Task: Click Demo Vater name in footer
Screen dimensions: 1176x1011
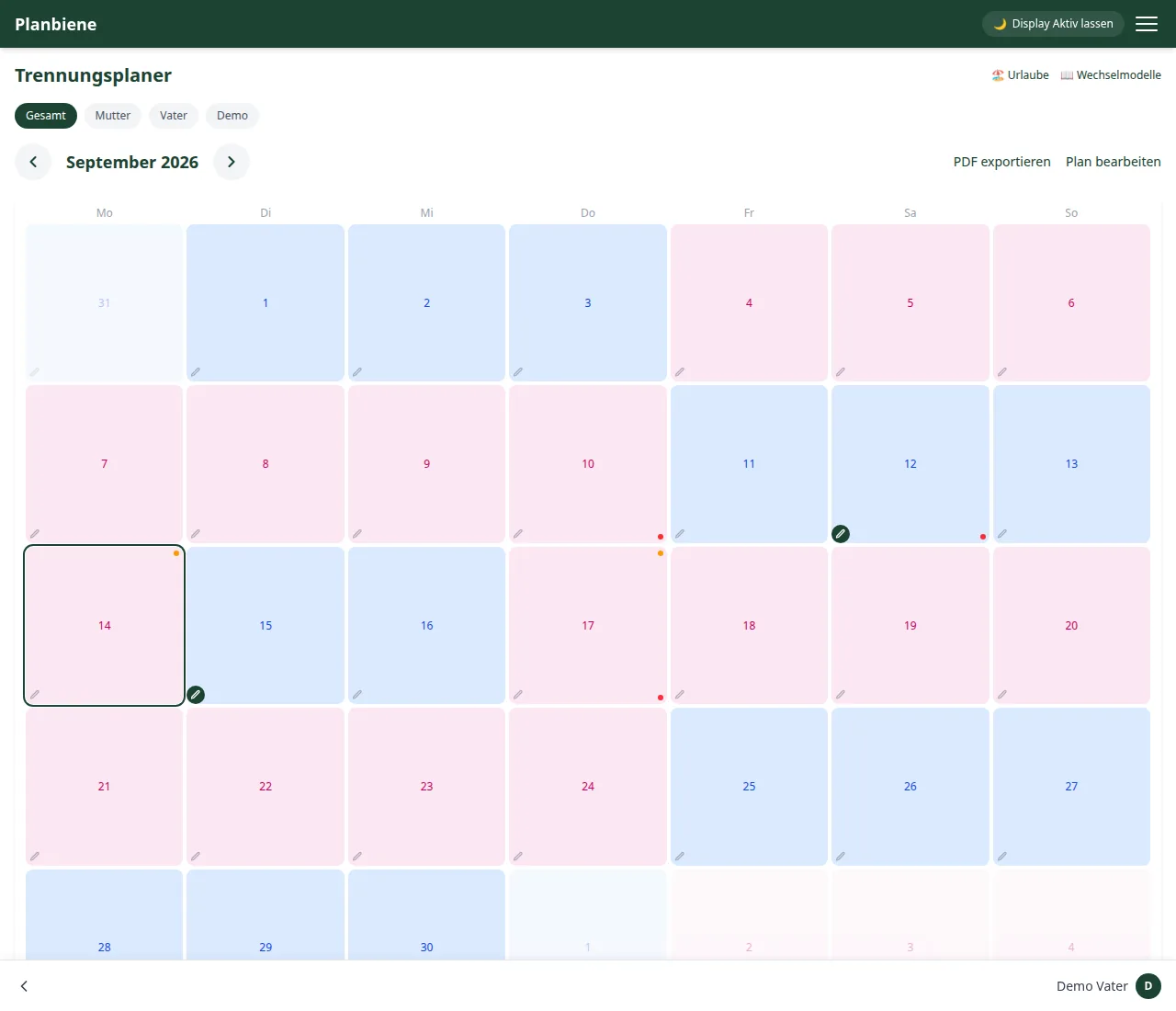Action: click(1092, 986)
